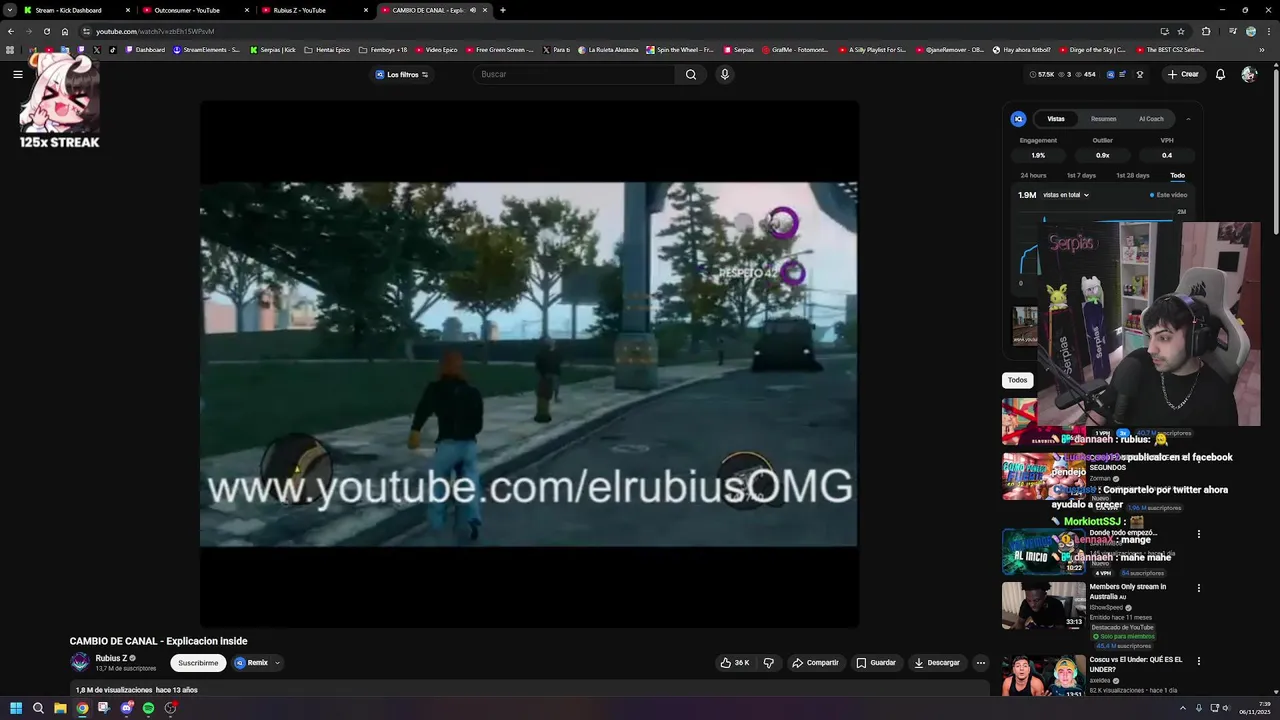Click the Chrome address bar URL
The width and height of the screenshot is (1280, 720).
click(155, 31)
